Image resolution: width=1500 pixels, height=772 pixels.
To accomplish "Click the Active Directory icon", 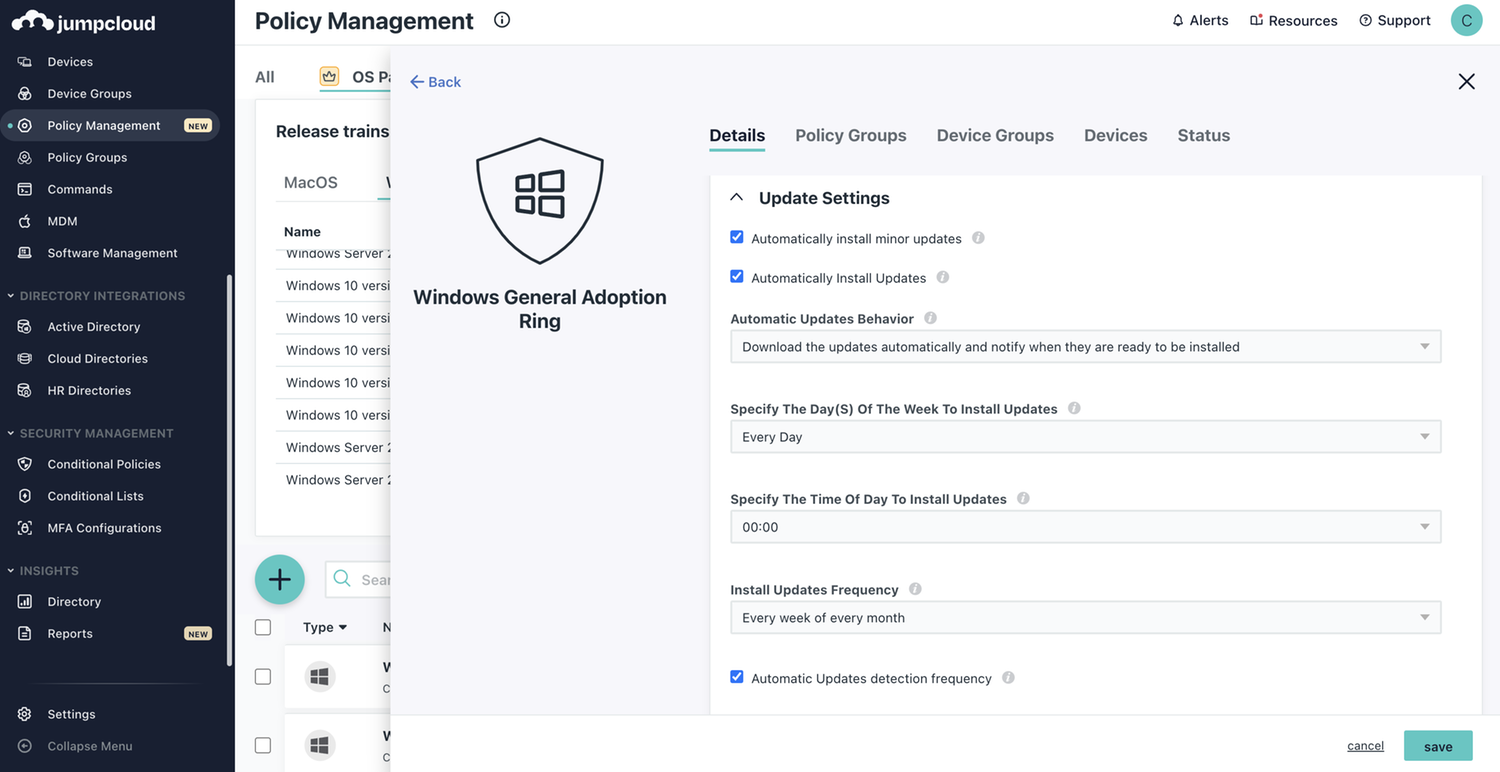I will [25, 327].
